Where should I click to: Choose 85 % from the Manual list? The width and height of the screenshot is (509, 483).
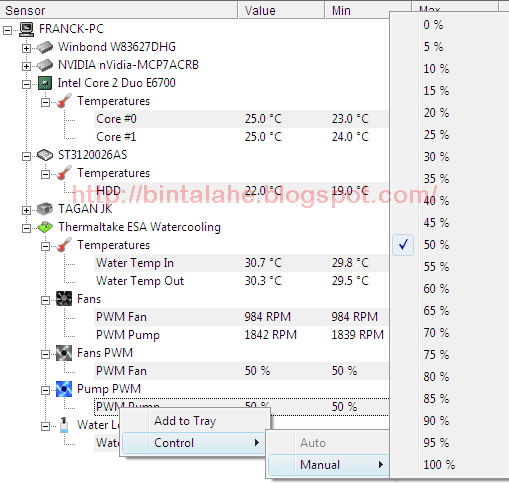click(449, 399)
